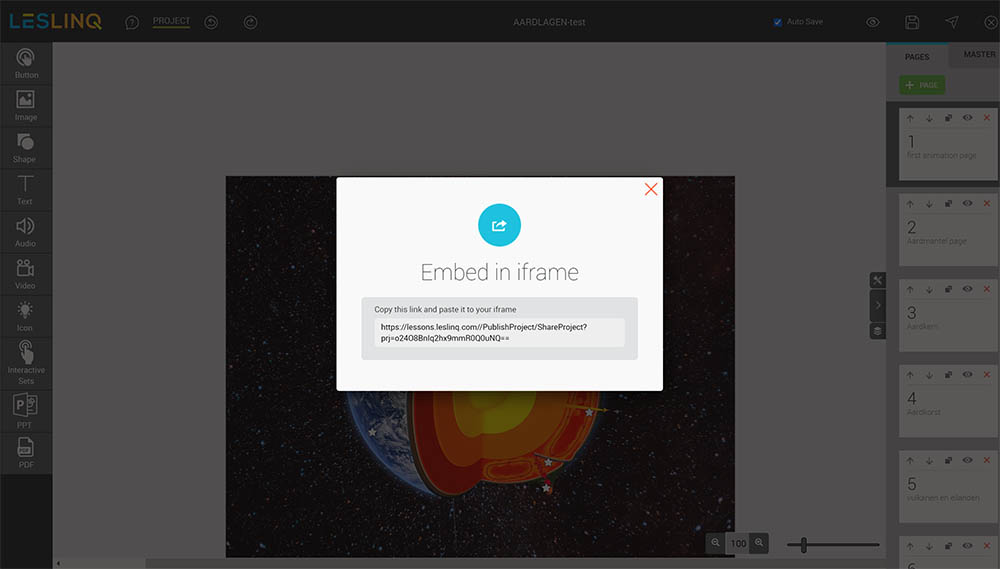The image size is (1000, 569).
Task: Save project with floppy disk icon
Action: [912, 22]
